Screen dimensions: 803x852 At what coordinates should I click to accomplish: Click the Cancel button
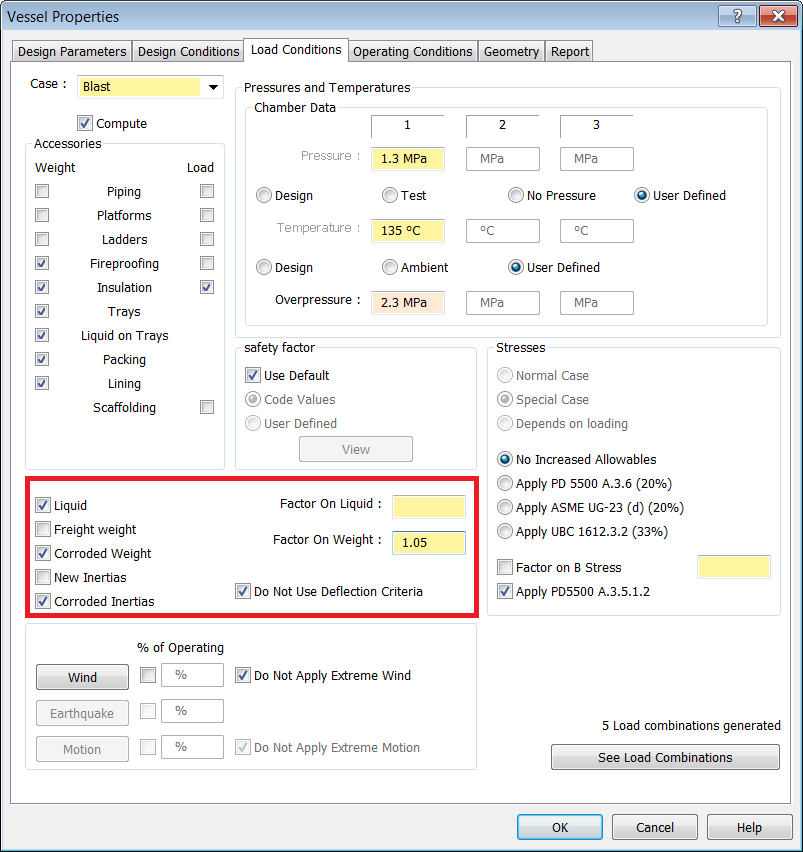coord(655,828)
